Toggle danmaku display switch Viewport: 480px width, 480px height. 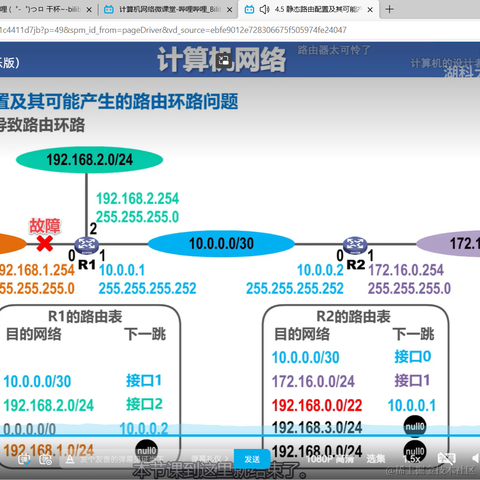(x=24, y=460)
